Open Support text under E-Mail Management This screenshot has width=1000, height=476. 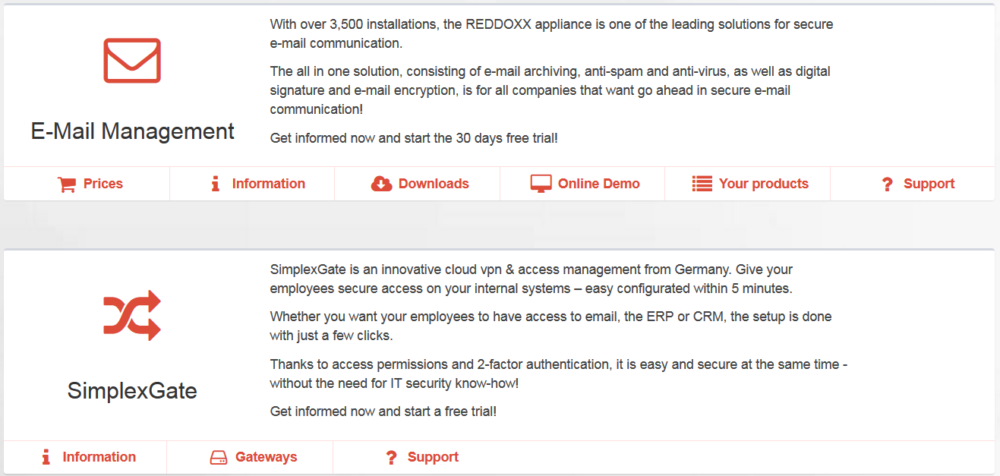click(x=929, y=184)
